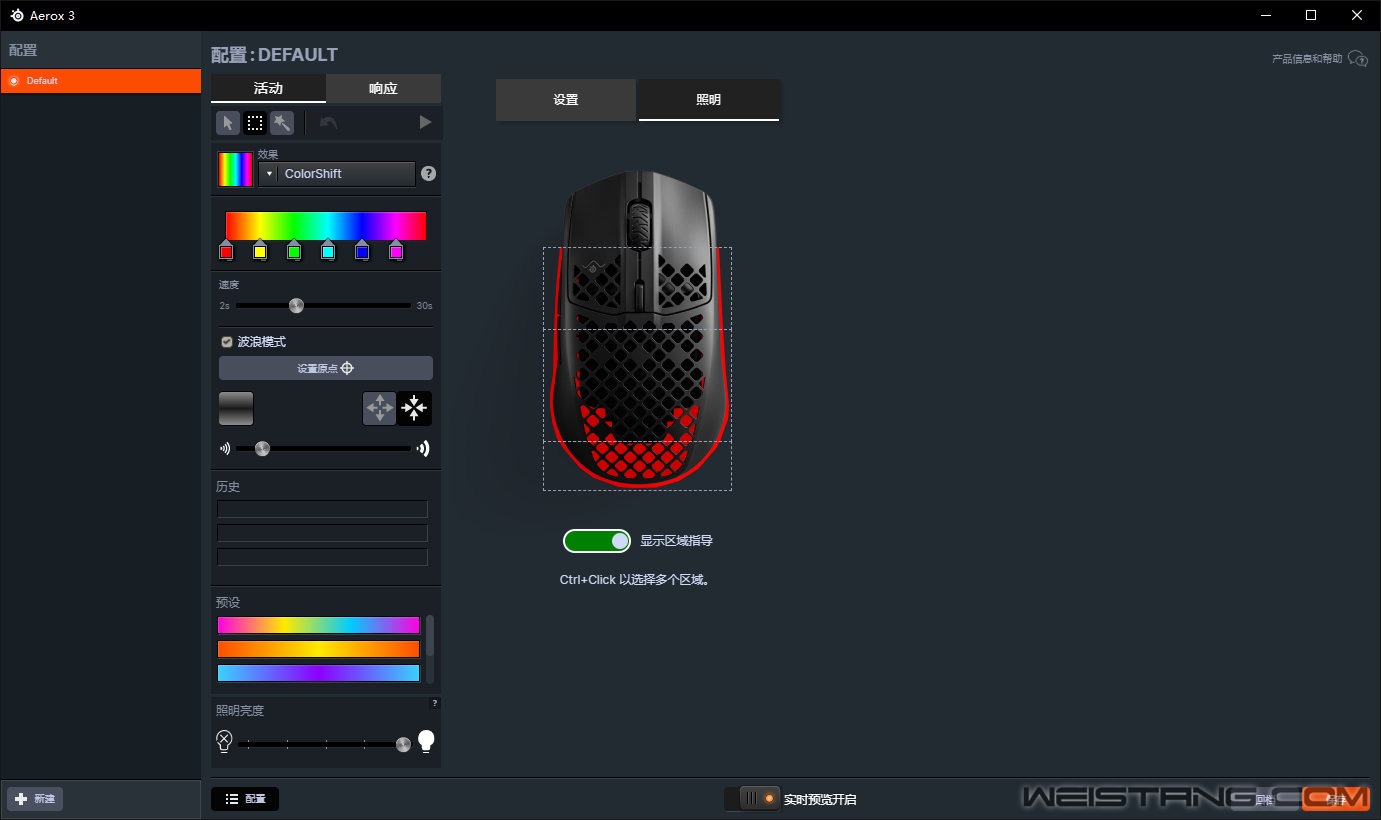Click on the rainbow gradient bar
This screenshot has width=1381, height=820.
326,226
